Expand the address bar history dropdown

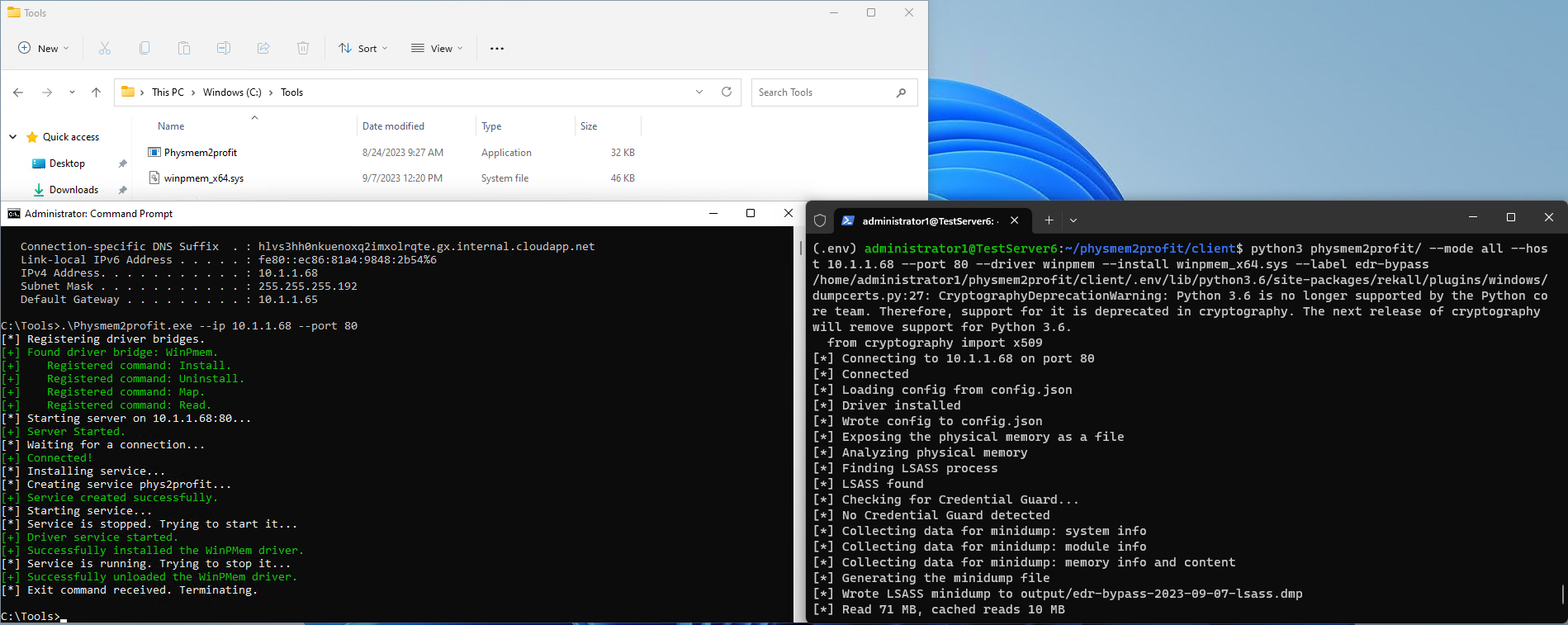click(x=699, y=92)
